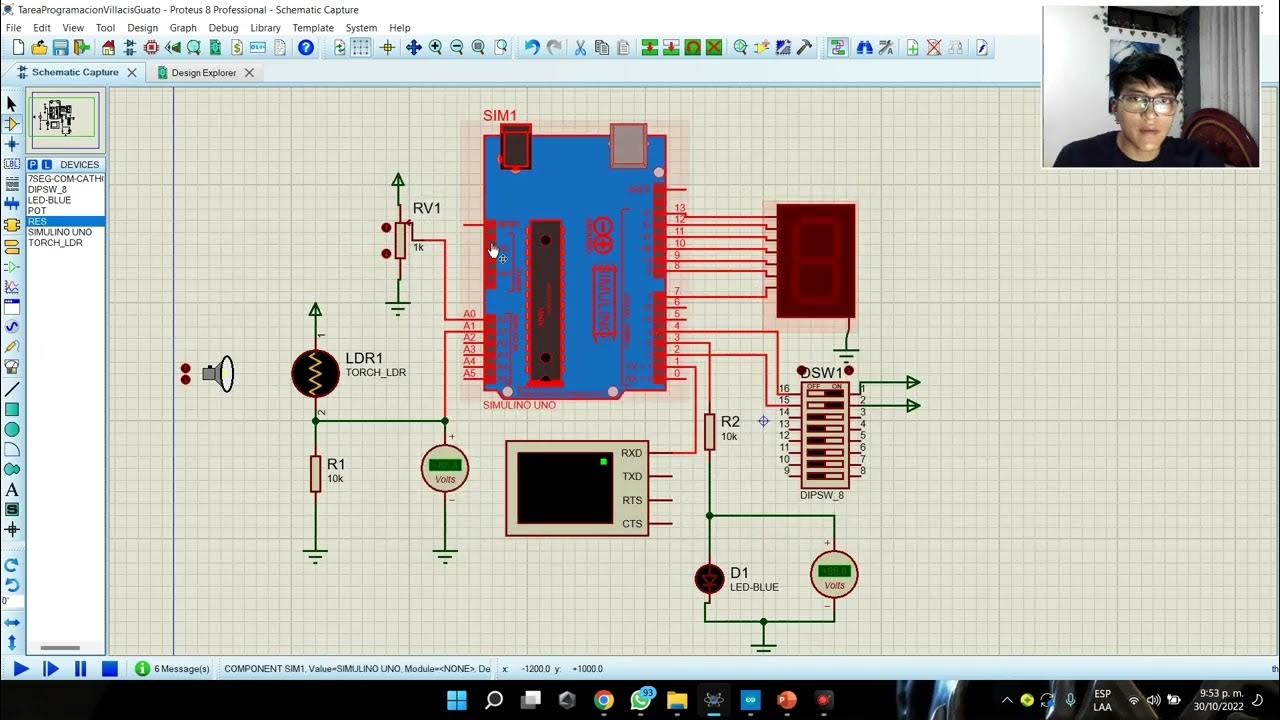Open WhatsApp from taskbar
The height and width of the screenshot is (720, 1280).
click(x=640, y=700)
